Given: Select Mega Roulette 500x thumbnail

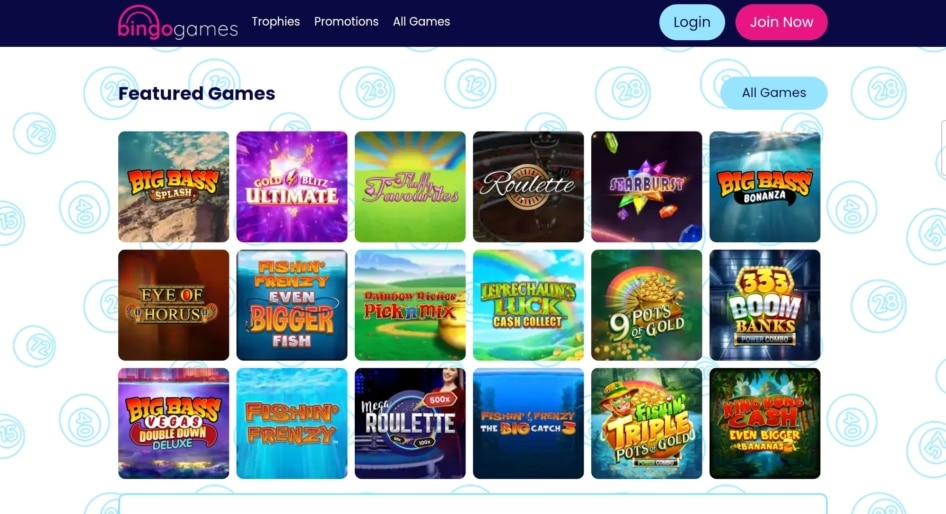Looking at the screenshot, I should [x=410, y=423].
